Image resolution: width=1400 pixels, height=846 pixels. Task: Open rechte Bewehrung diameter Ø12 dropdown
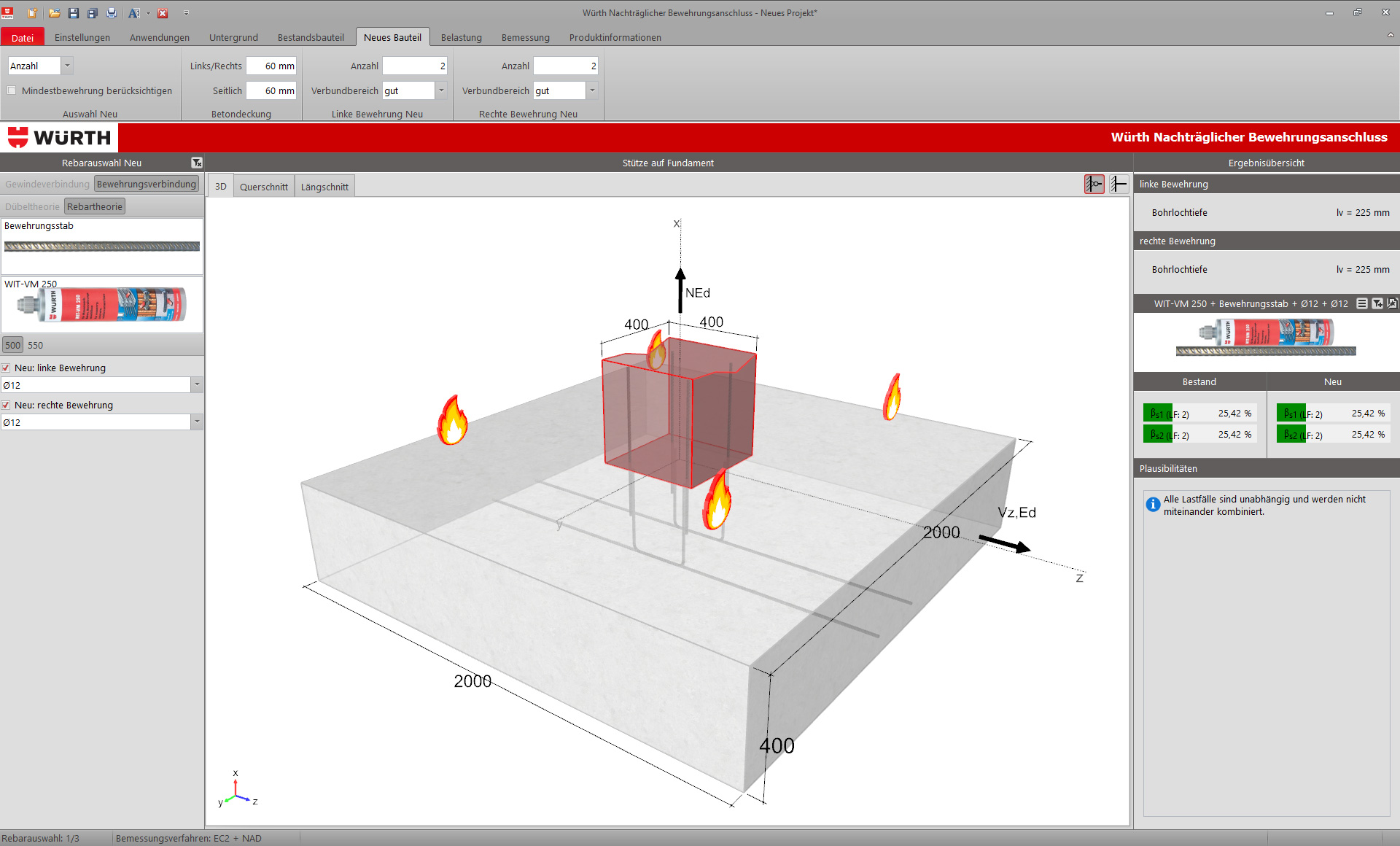coord(196,422)
